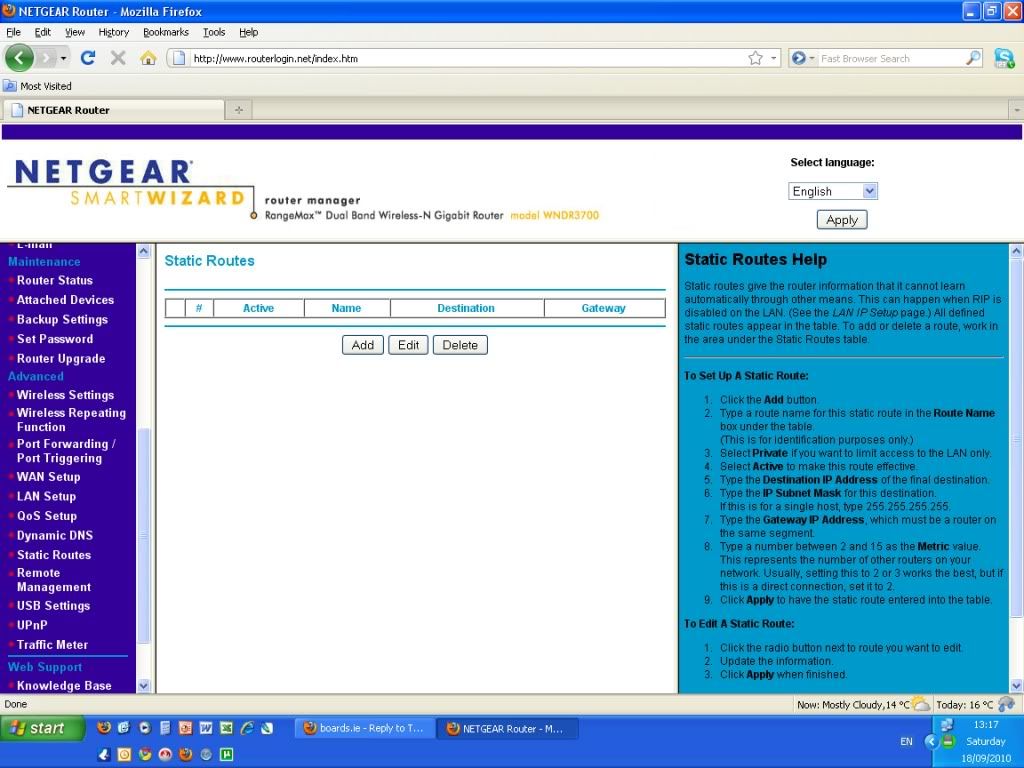This screenshot has height=768, width=1024.
Task: Click the Destination column header
Action: click(x=466, y=308)
